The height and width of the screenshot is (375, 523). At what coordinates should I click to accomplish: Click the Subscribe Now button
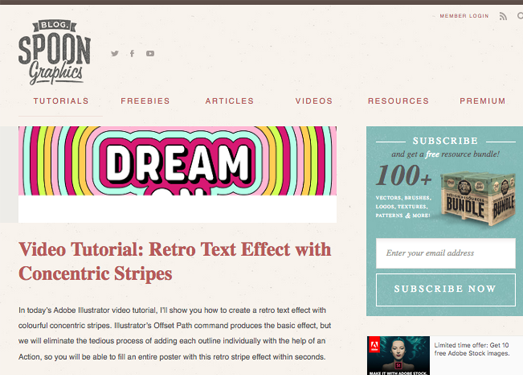(446, 290)
